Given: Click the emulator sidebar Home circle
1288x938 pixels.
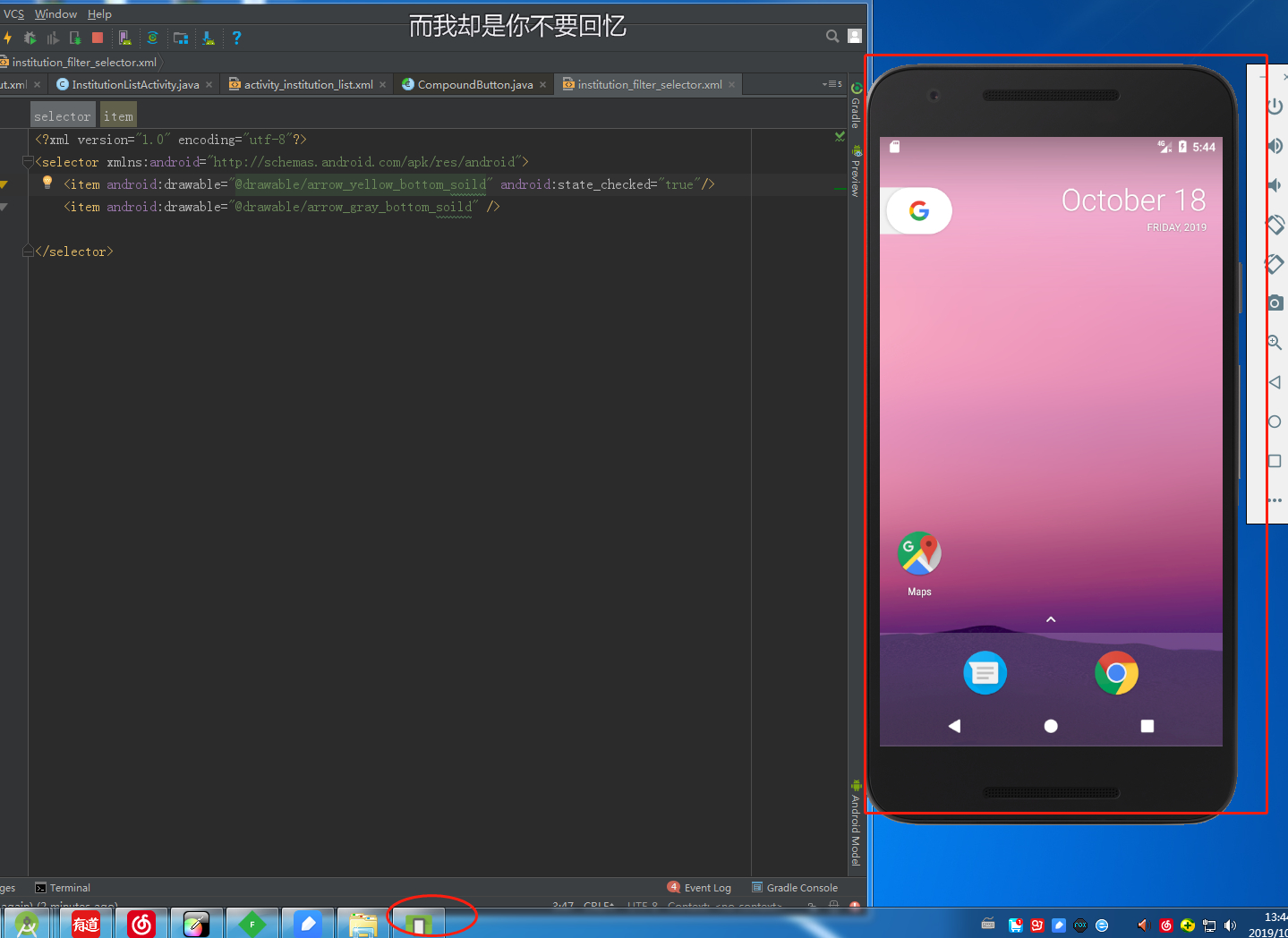Looking at the screenshot, I should pyautogui.click(x=1275, y=422).
